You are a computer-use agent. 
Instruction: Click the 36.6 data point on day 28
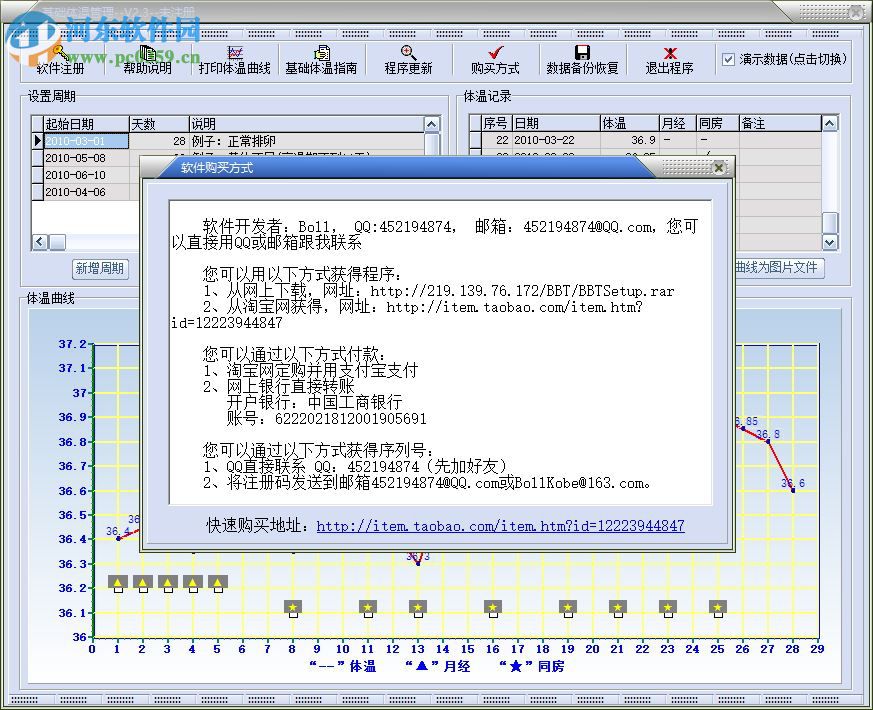point(793,491)
